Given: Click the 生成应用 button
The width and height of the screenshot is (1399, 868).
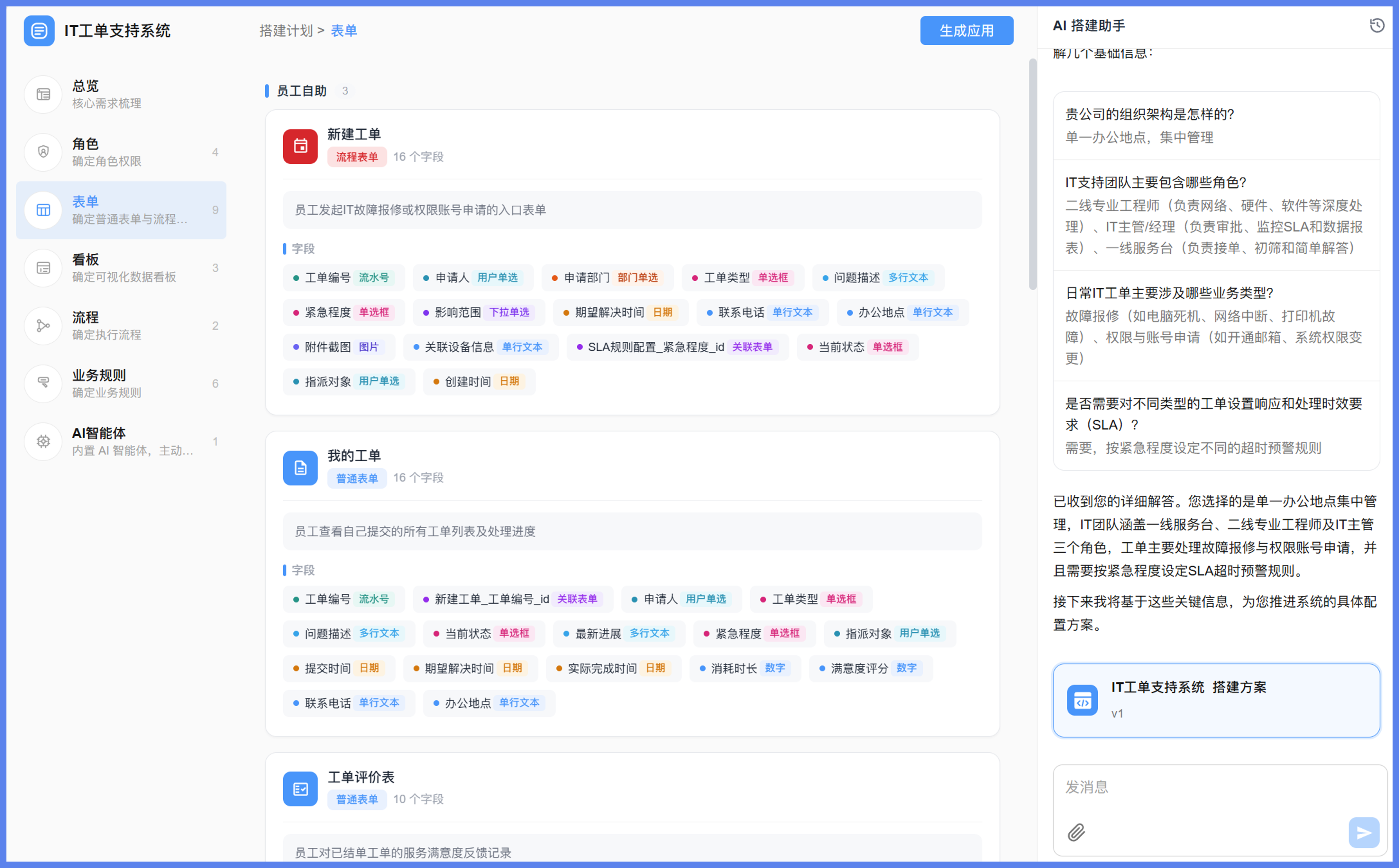Looking at the screenshot, I should click(966, 31).
